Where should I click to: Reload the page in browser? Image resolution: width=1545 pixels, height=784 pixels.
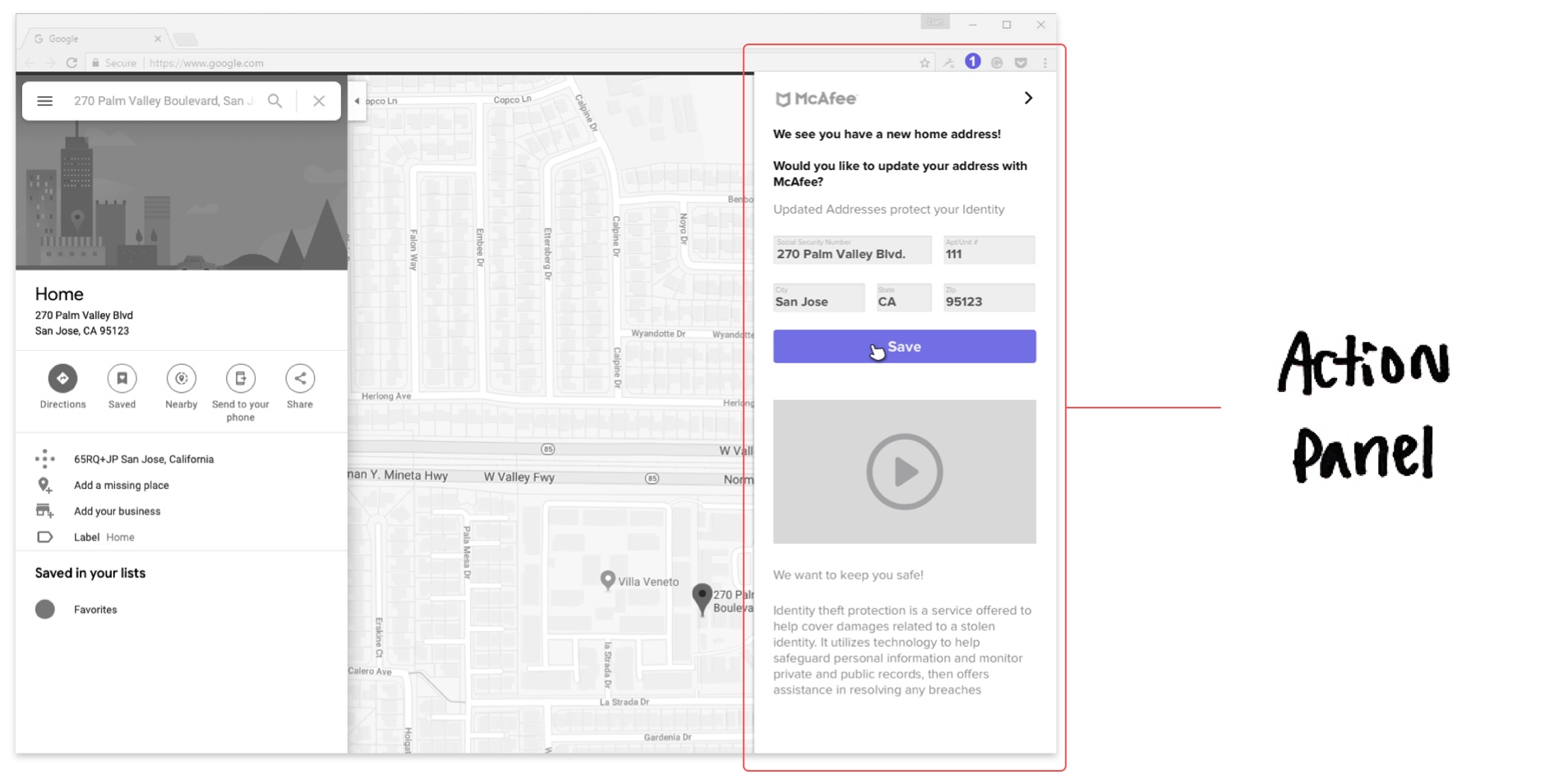pyautogui.click(x=71, y=63)
